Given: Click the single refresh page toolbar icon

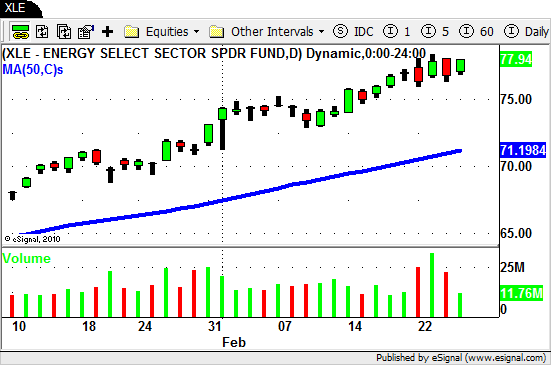Looking at the screenshot, I should pos(42,32).
